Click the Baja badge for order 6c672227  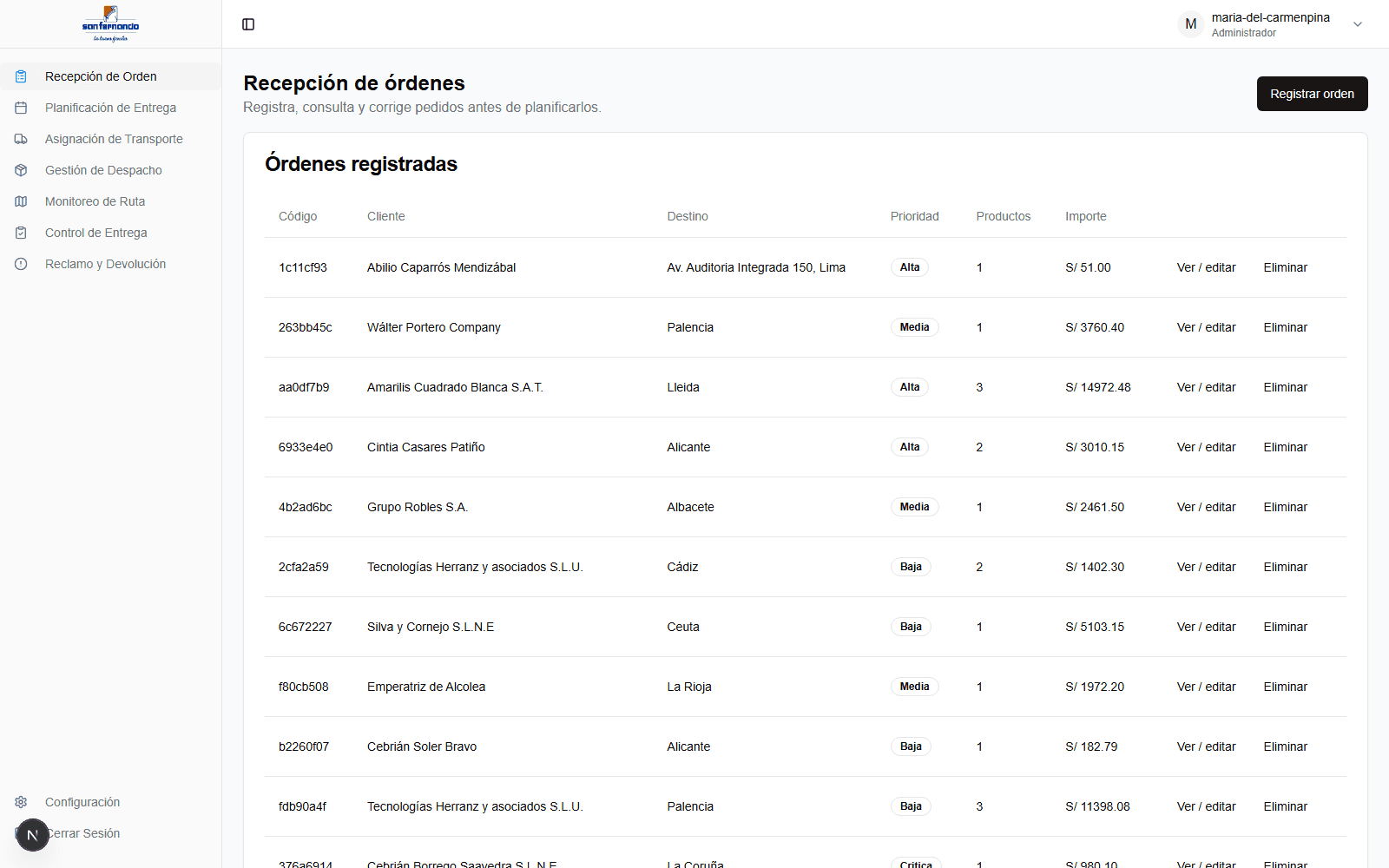pyautogui.click(x=911, y=627)
